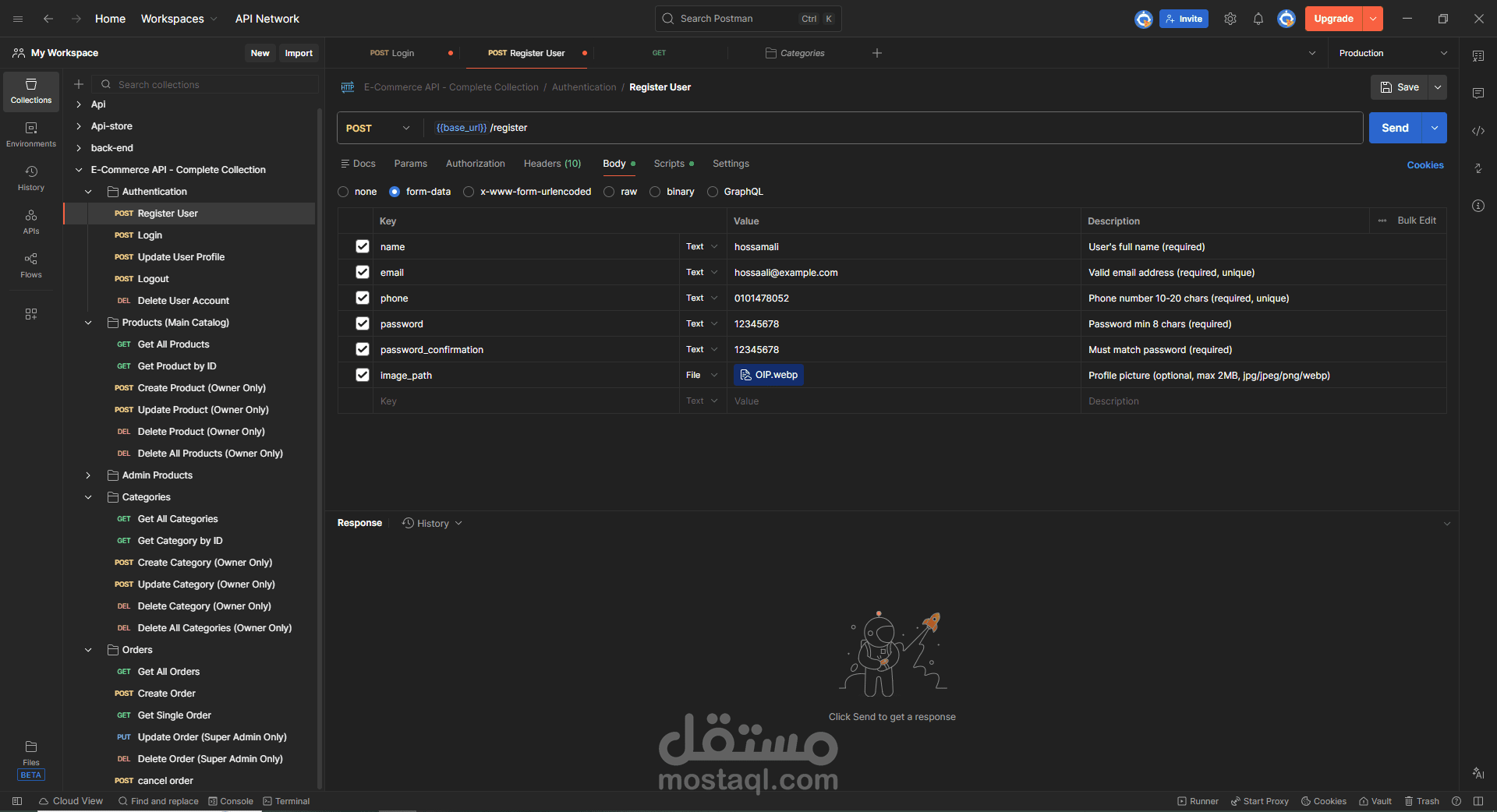
Task: Open the settings gear icon
Action: 1230,19
